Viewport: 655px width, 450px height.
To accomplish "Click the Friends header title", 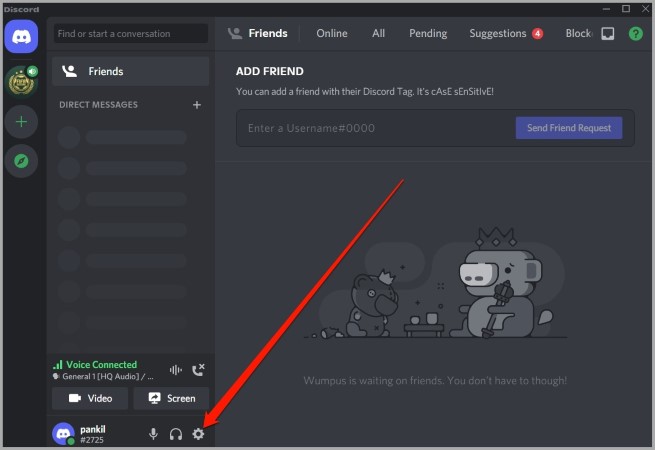I will point(268,33).
